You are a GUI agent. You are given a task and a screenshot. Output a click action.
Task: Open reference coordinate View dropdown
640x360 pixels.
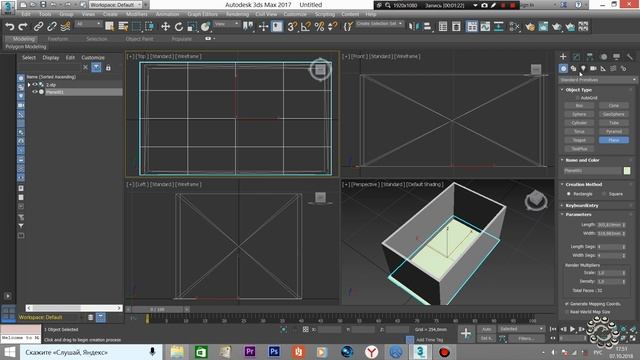point(227,24)
